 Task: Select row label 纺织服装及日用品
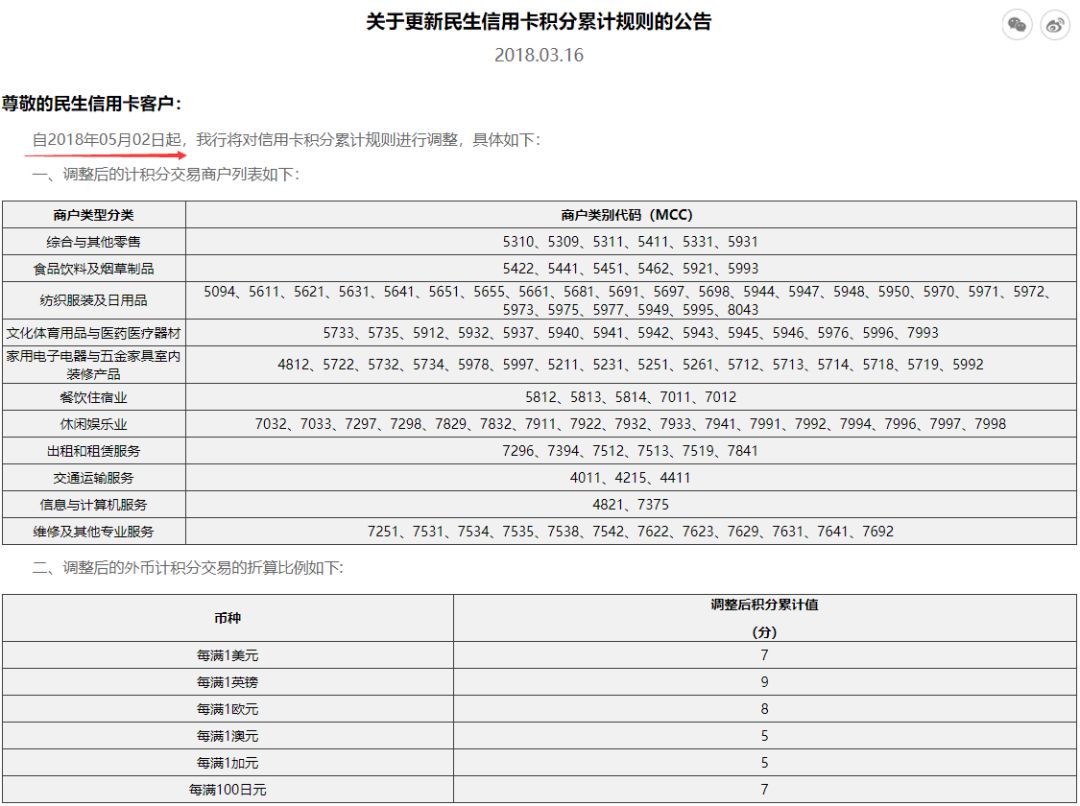(94, 300)
